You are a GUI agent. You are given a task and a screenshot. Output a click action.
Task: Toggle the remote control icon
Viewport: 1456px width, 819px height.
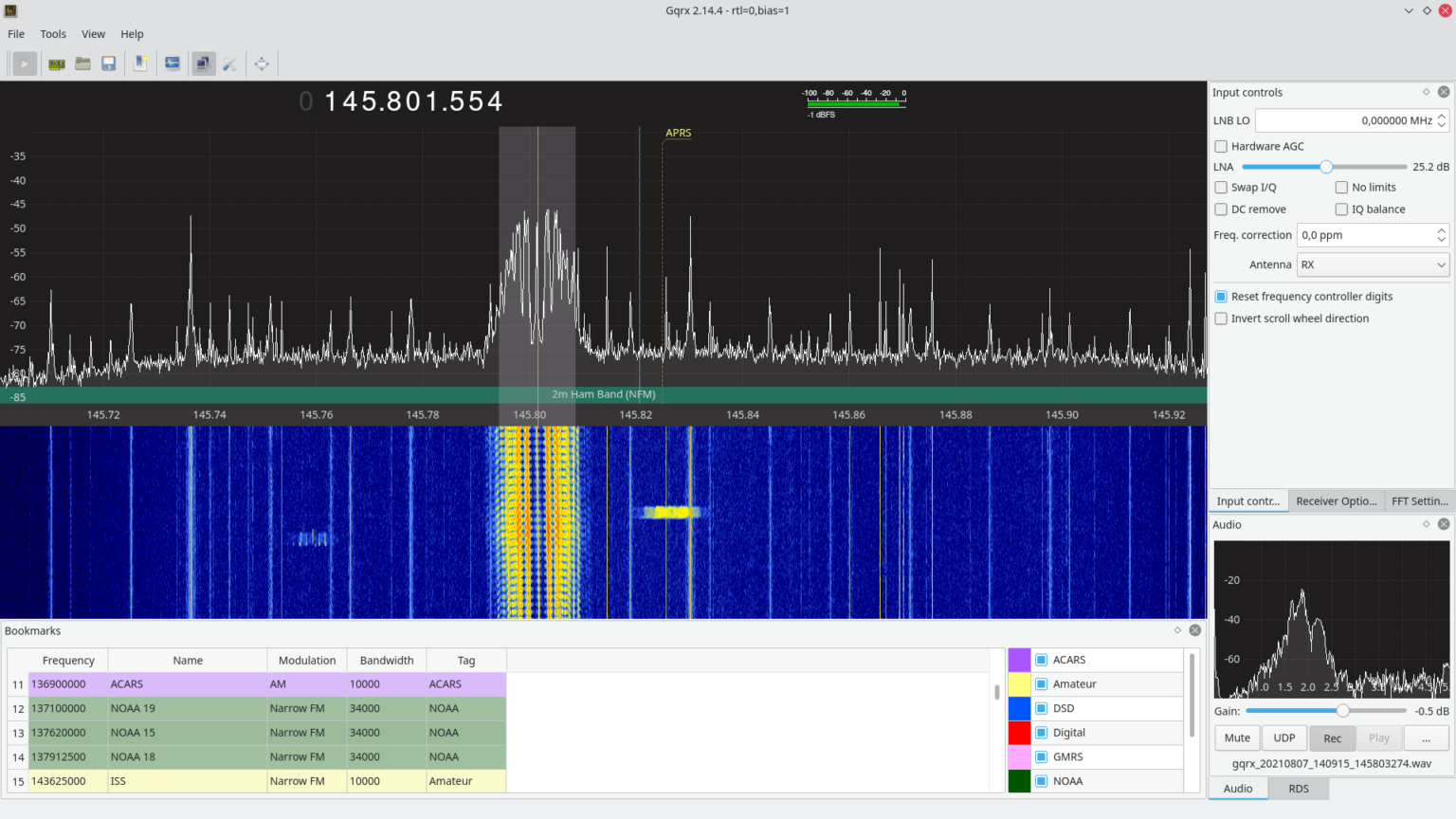pos(203,64)
